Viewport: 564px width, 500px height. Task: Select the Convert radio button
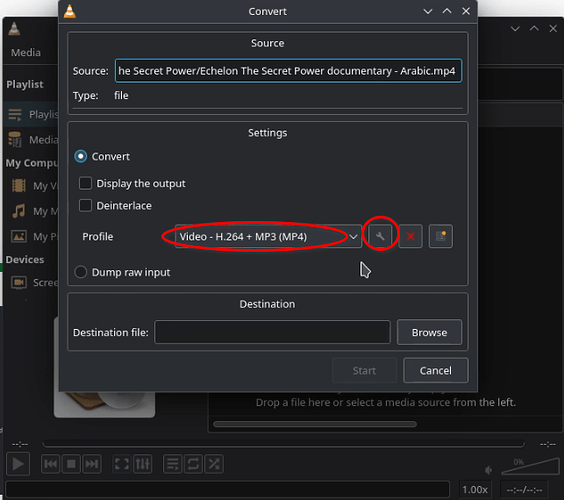[x=81, y=156]
